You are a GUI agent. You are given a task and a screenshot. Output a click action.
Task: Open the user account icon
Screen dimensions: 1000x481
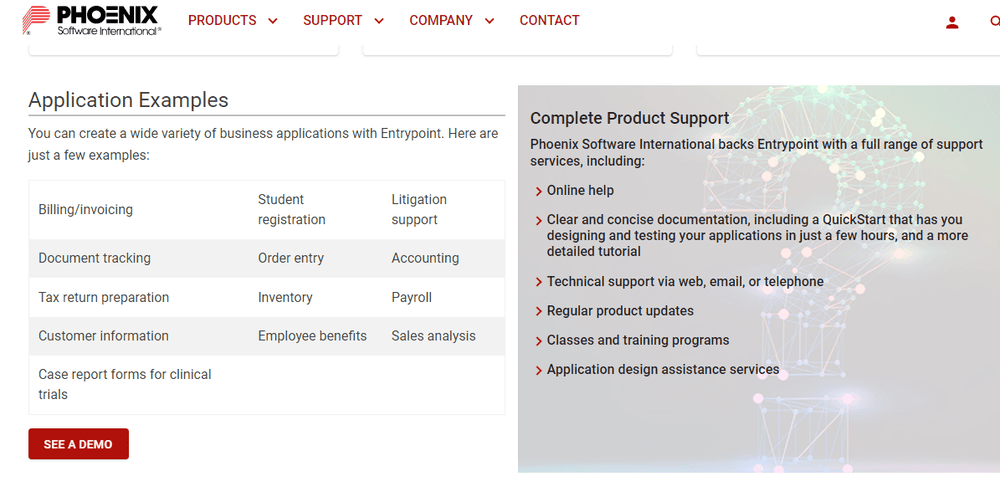(952, 23)
